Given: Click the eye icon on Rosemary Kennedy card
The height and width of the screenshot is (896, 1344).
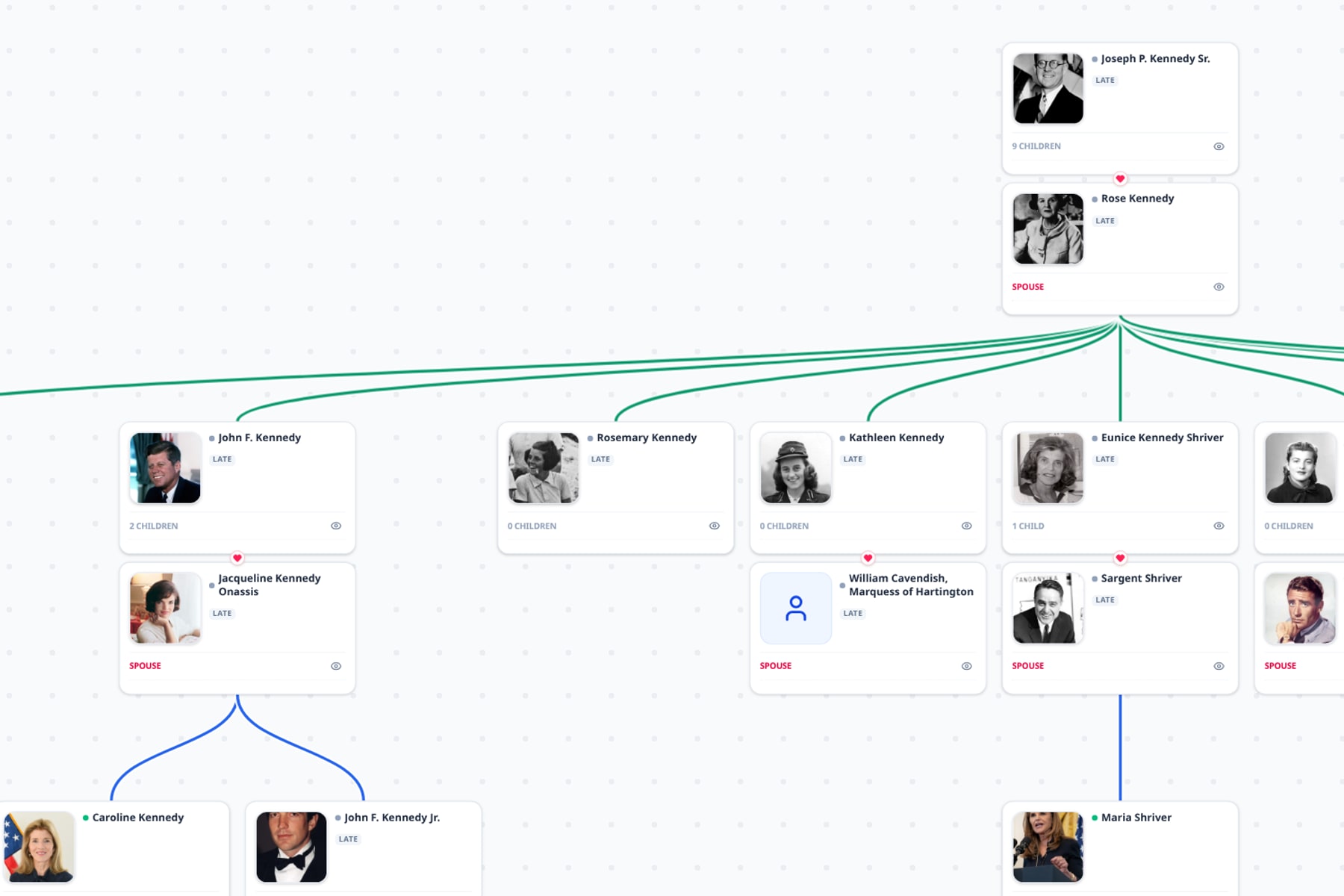Looking at the screenshot, I should (x=715, y=526).
